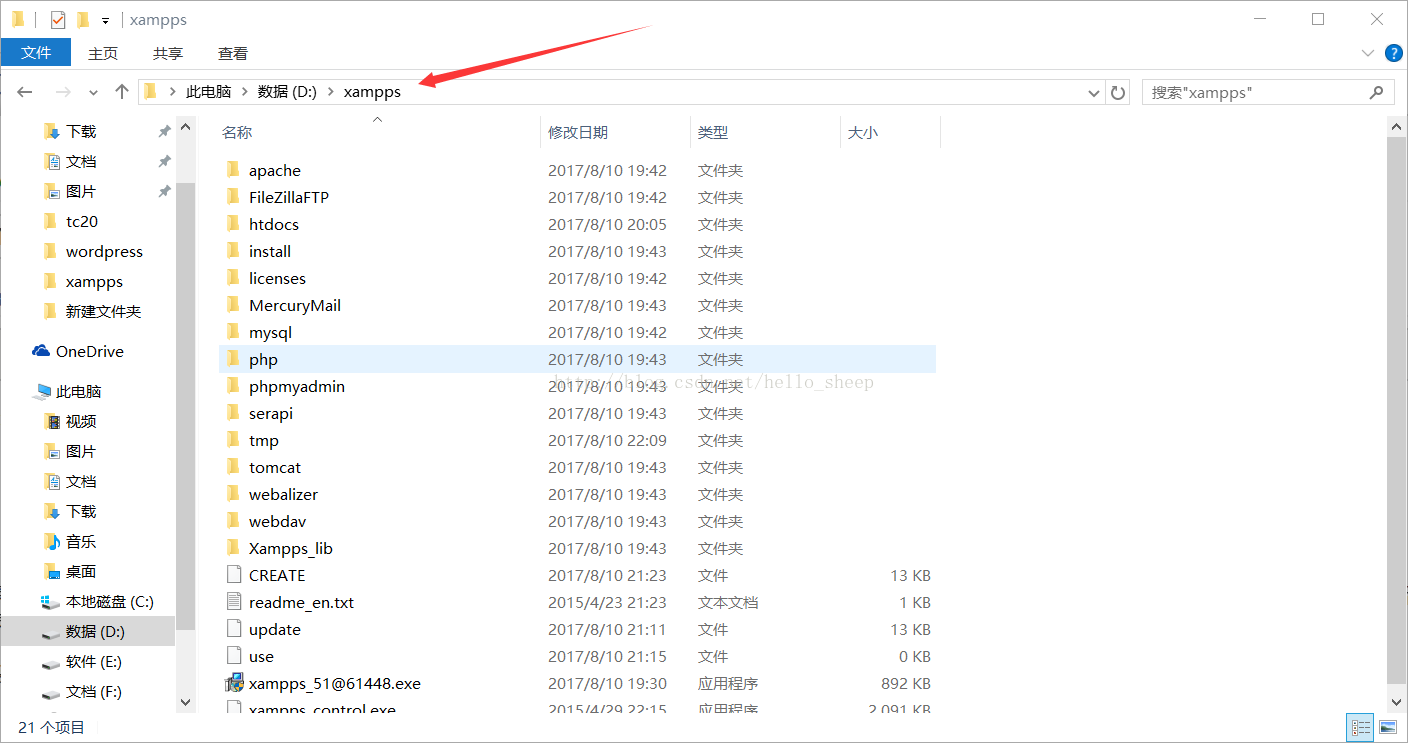1408x743 pixels.
Task: Click the OneDrive cloud icon in sidebar
Action: tap(41, 351)
